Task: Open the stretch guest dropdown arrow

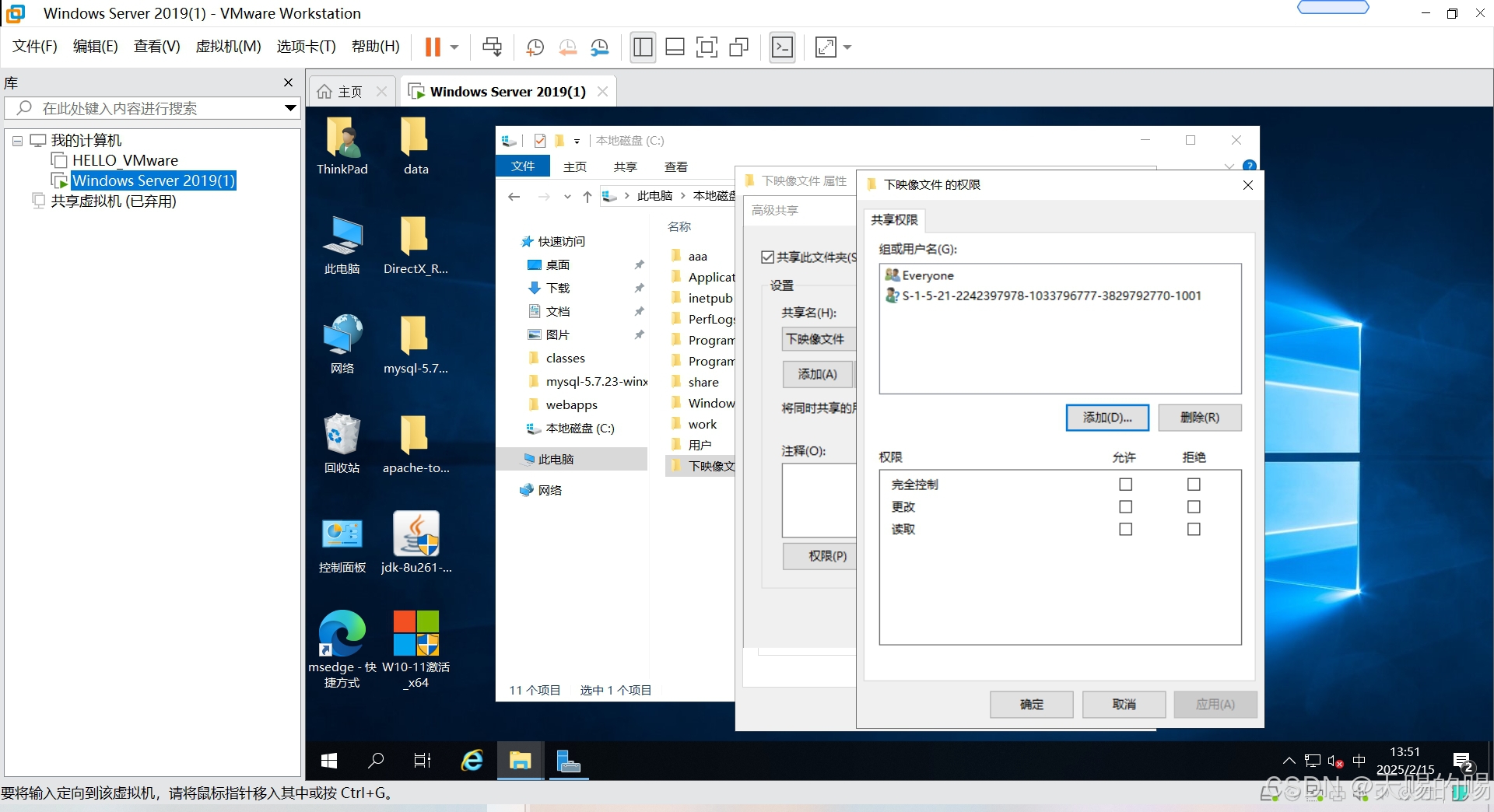Action: 847,47
